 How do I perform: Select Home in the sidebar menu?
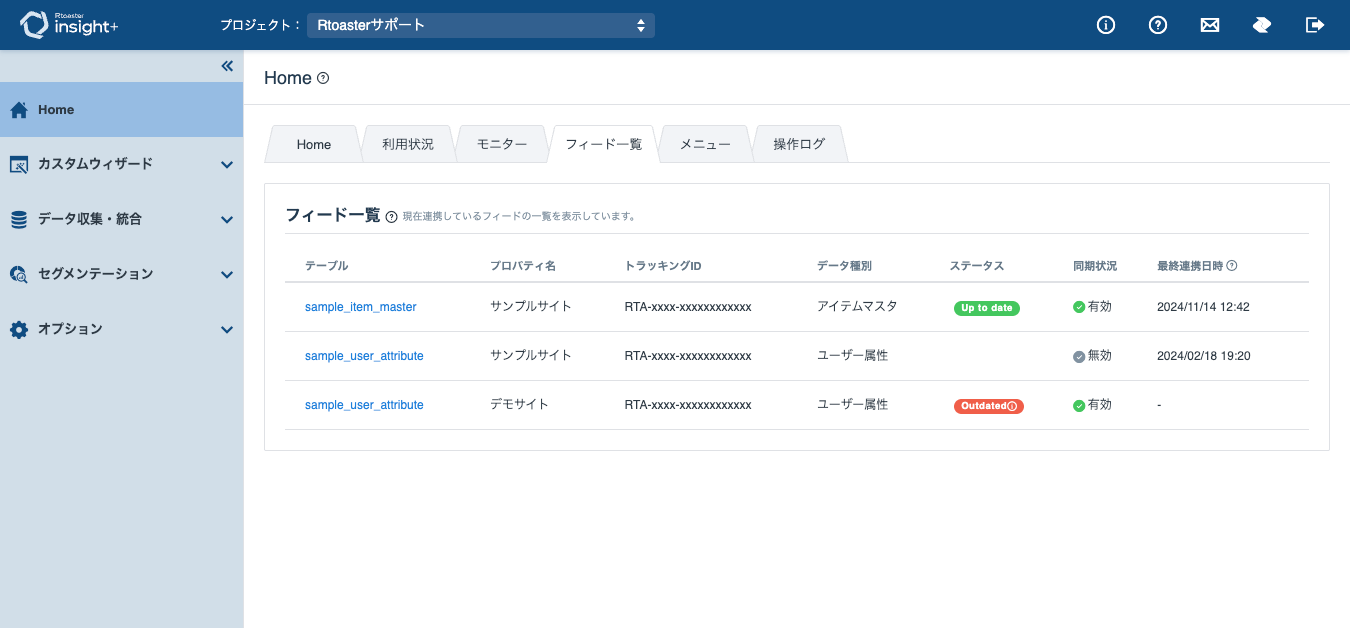[x=121, y=110]
